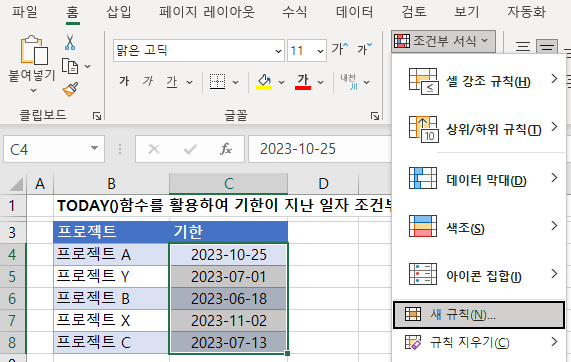Open Insert Function fx button
This screenshot has height=362, width=571.
click(x=226, y=149)
